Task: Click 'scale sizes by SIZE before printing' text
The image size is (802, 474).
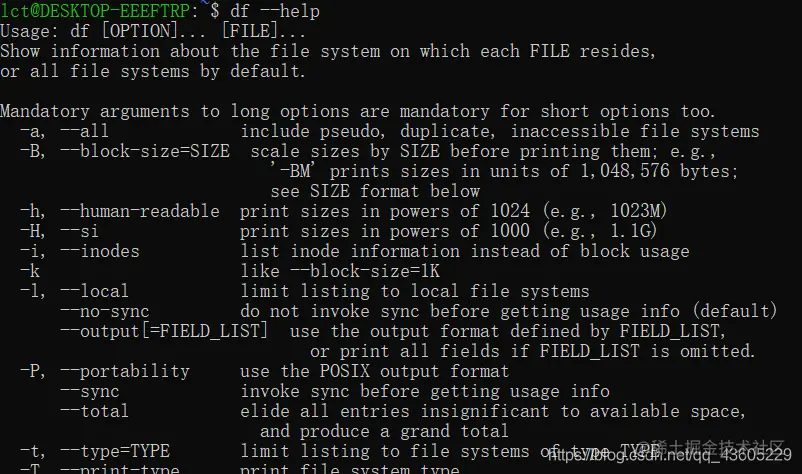Action: [482, 151]
